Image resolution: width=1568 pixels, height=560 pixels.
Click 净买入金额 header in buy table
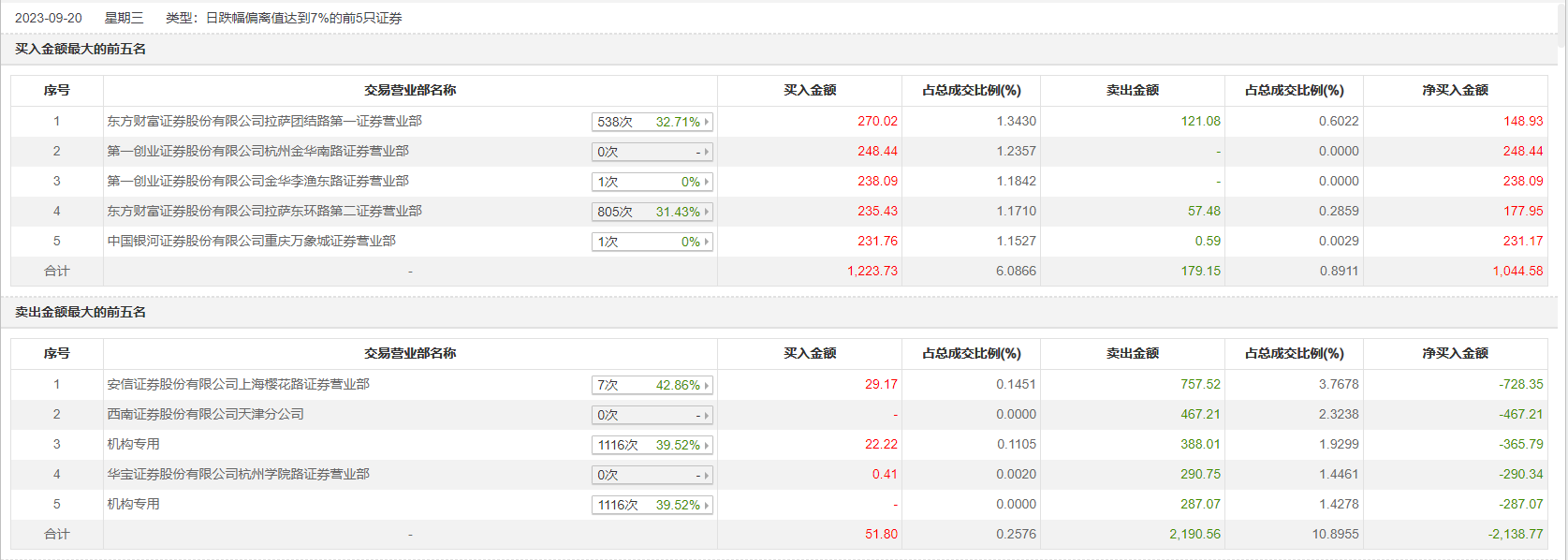pos(1455,90)
